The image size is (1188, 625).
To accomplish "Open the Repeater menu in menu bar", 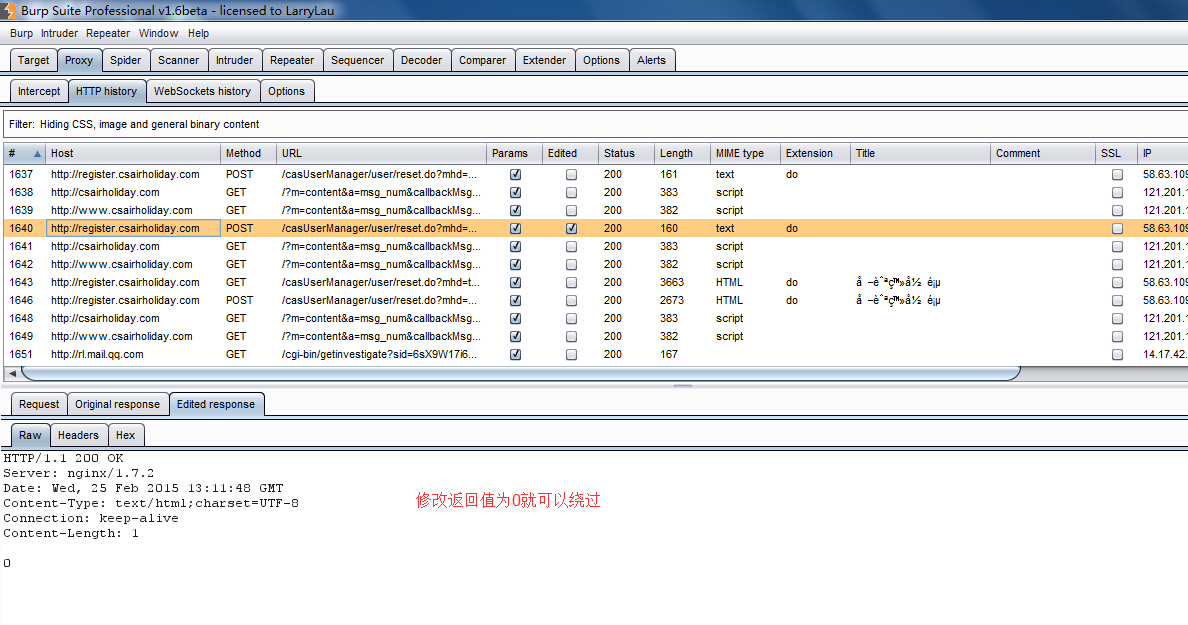I will pyautogui.click(x=108, y=33).
